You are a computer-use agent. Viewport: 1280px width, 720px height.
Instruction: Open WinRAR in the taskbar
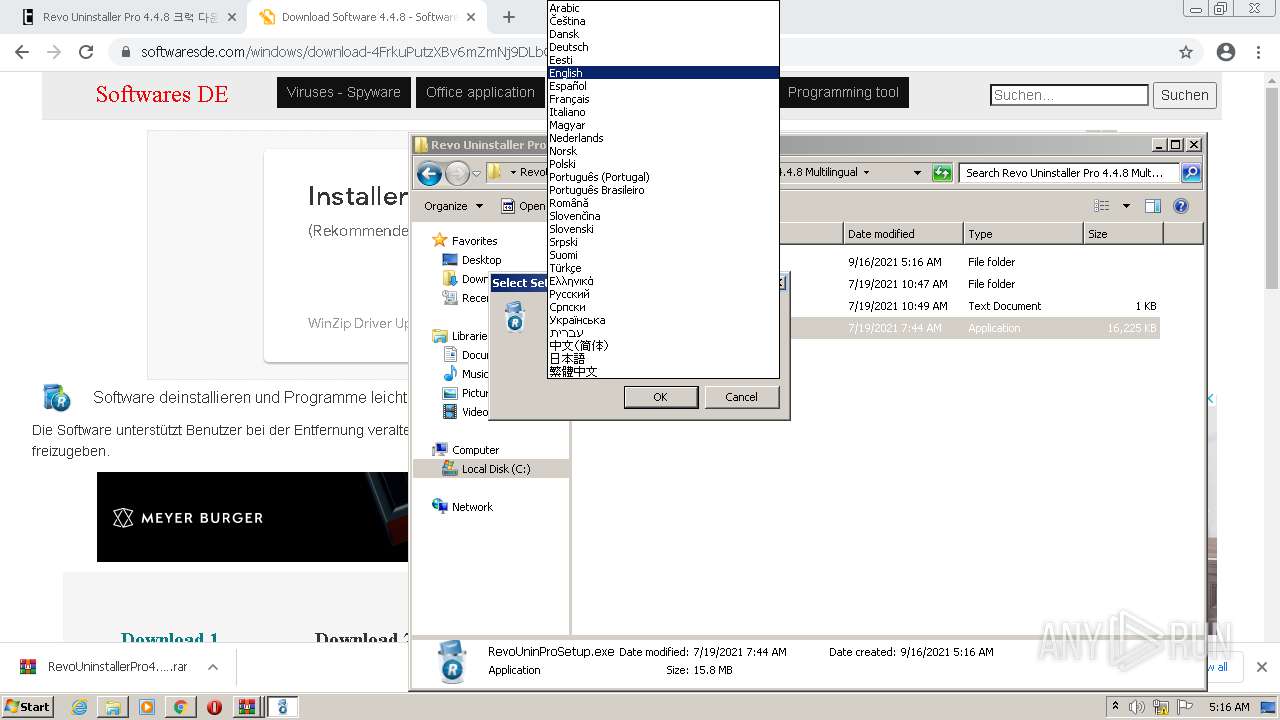(x=246, y=707)
